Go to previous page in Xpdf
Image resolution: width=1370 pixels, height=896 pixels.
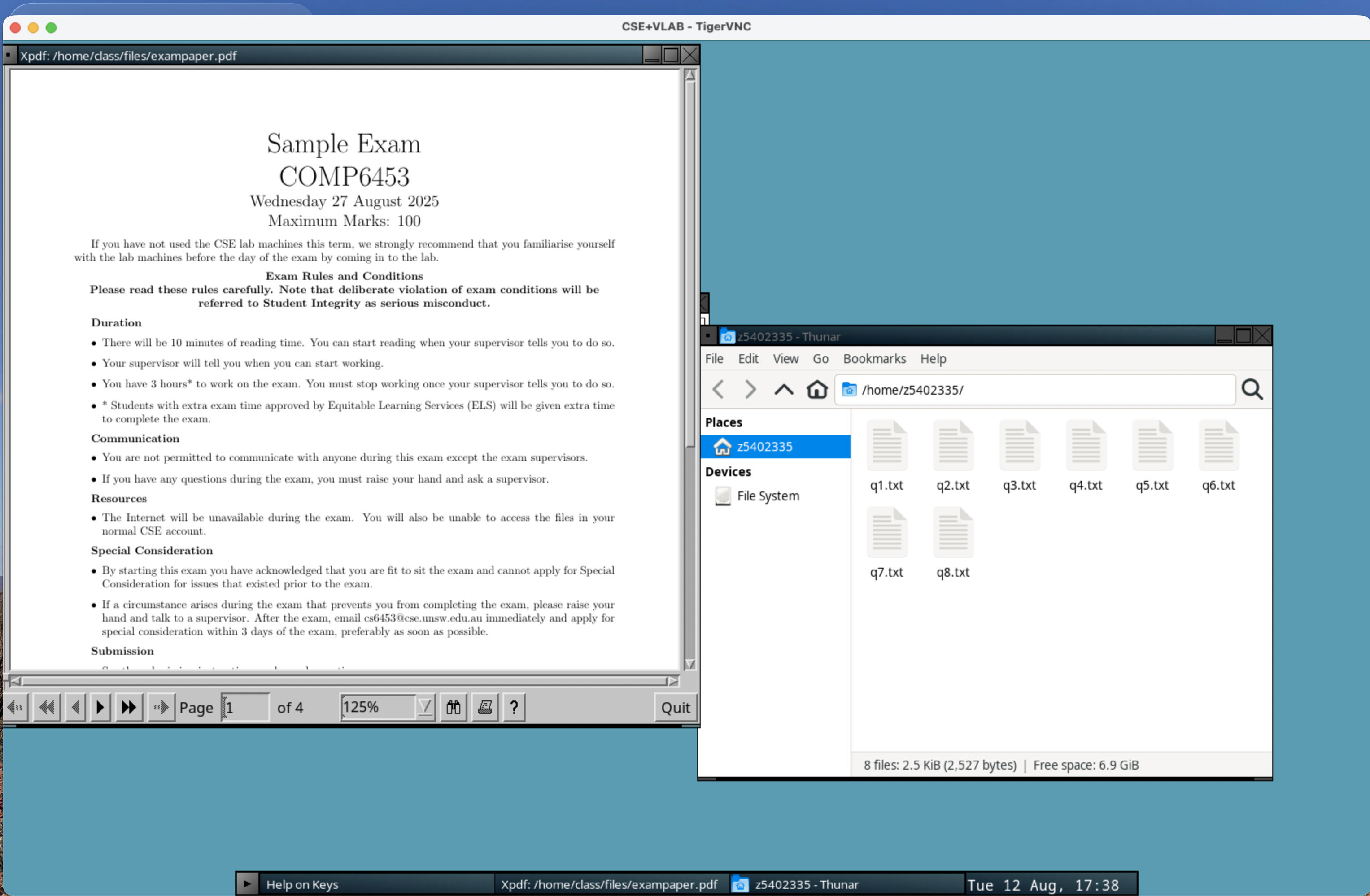coord(75,707)
